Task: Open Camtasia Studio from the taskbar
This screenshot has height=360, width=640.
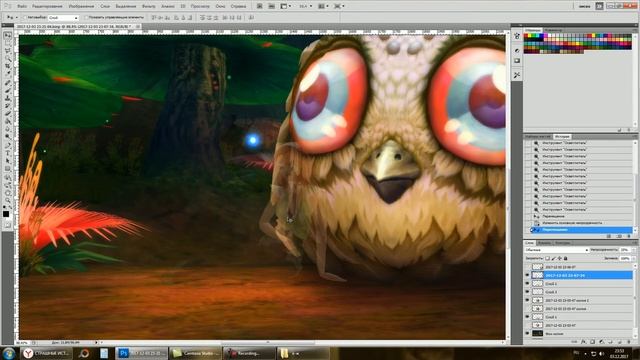Action: [196, 353]
